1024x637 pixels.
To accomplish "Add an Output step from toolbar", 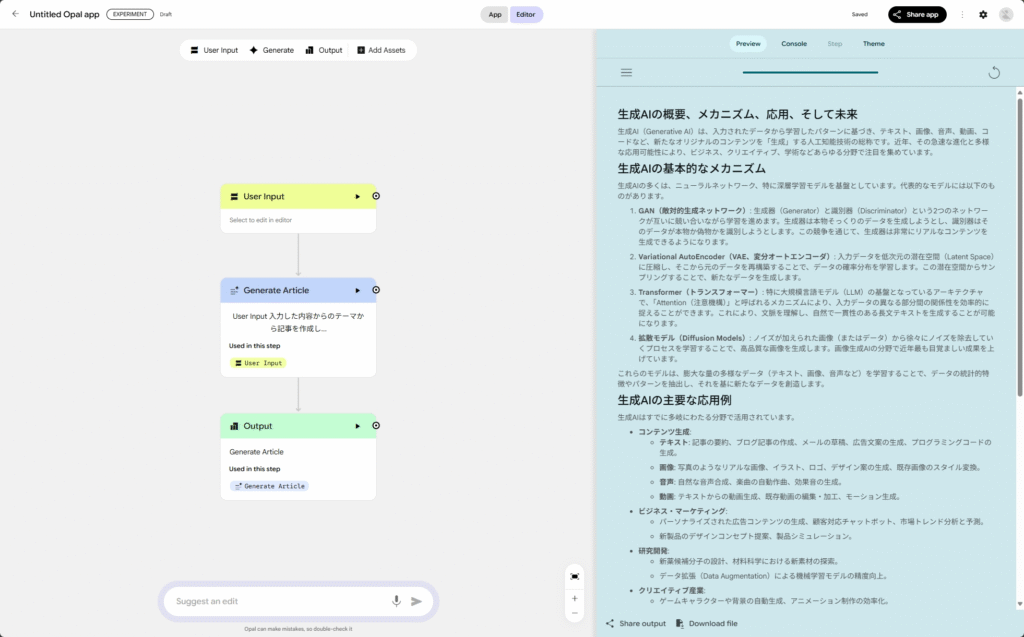I will pos(324,50).
